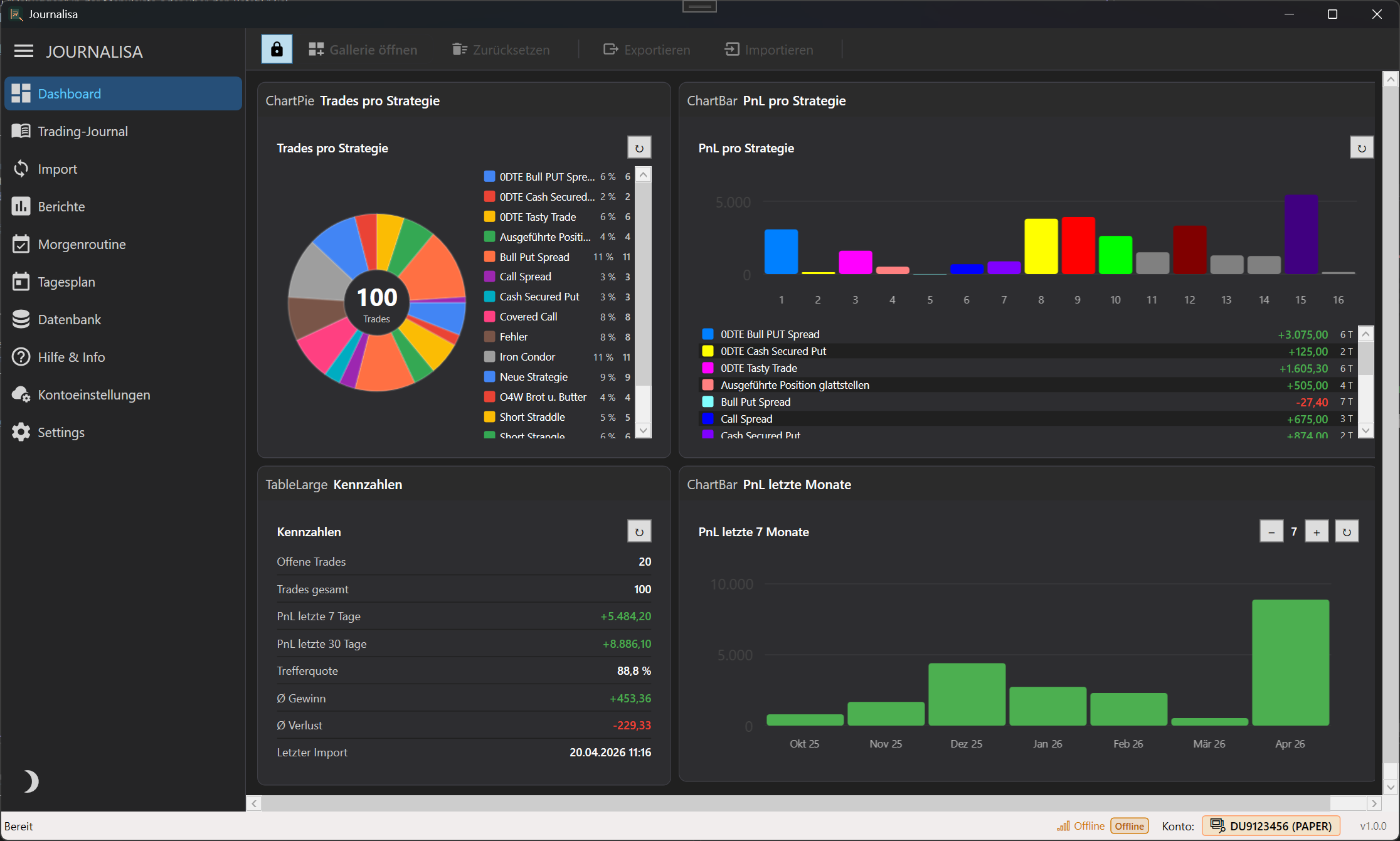Open Kontoeinstellungen from the sidebar
1400x841 pixels.
21,394
